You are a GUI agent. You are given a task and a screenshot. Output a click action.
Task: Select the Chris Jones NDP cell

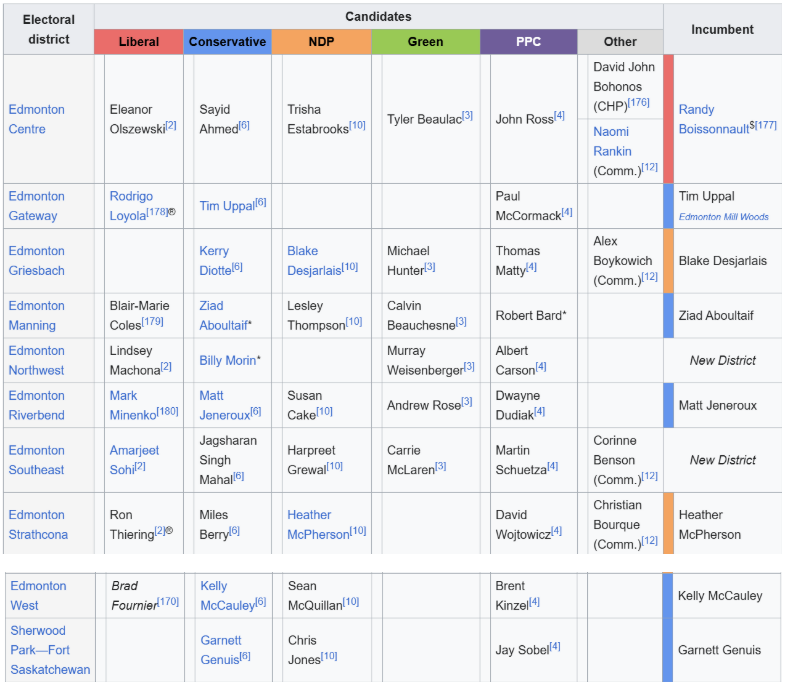tap(327, 650)
